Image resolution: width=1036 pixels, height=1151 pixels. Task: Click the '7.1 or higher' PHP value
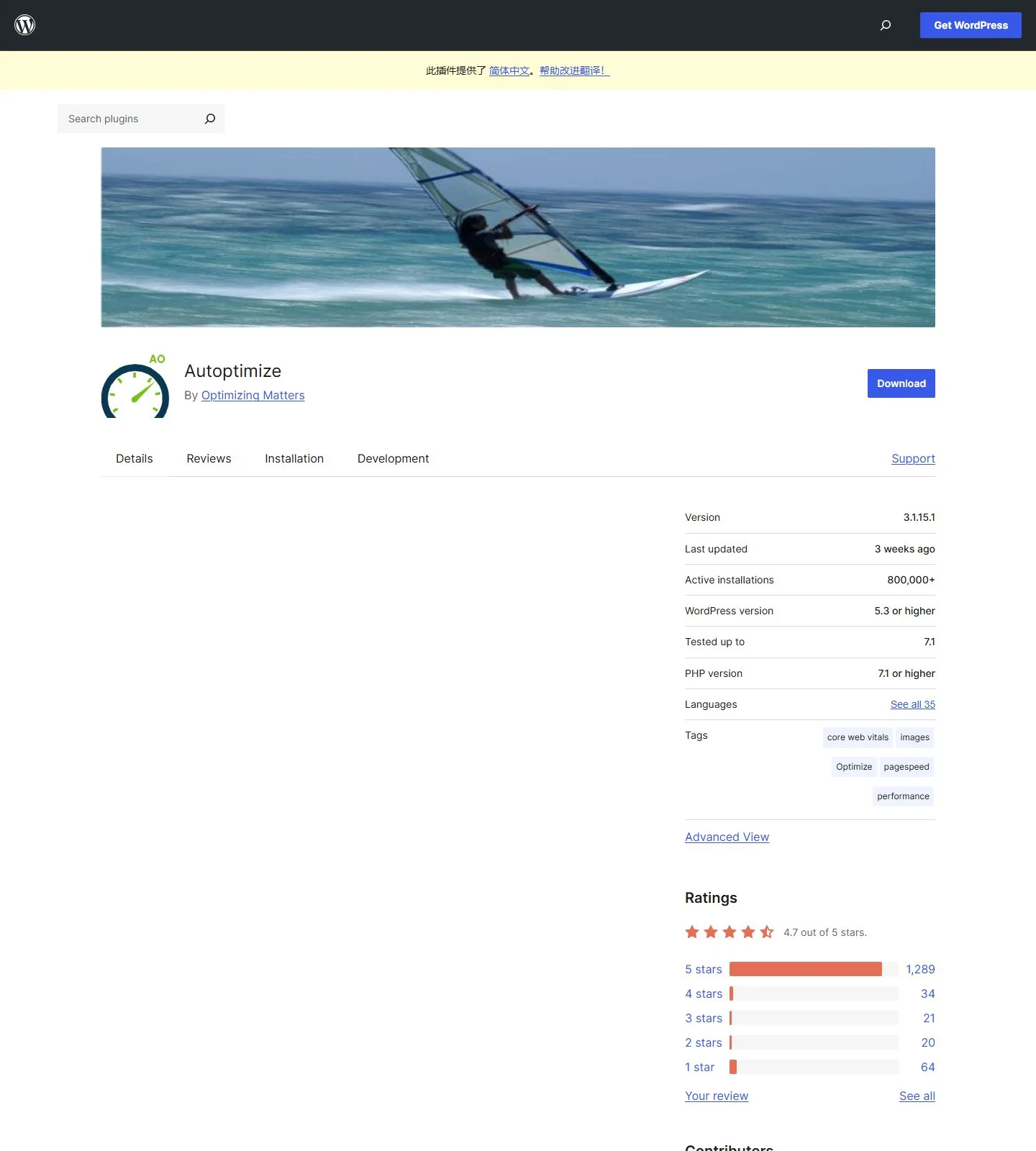(x=906, y=673)
